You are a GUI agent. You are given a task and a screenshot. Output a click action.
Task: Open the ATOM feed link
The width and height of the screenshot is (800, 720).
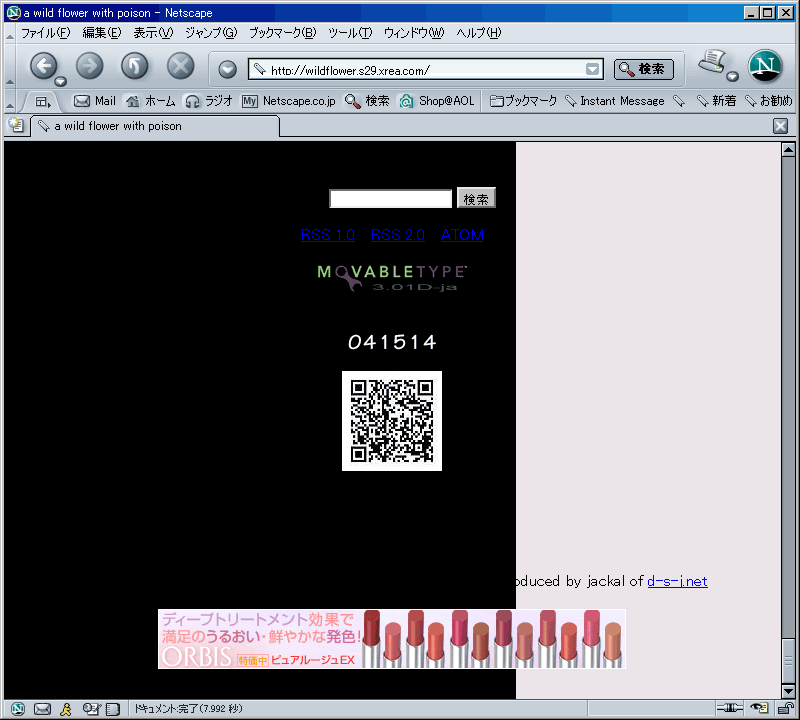coord(462,235)
